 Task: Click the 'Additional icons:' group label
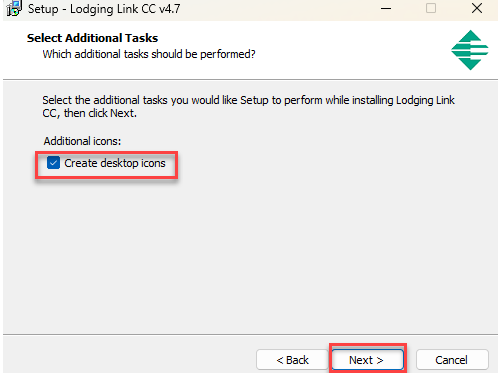[82, 141]
